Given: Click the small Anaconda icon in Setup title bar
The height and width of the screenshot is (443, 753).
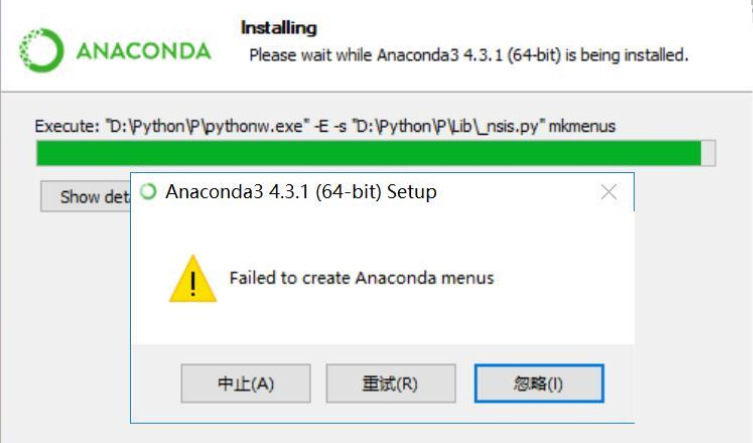Looking at the screenshot, I should coord(148,192).
